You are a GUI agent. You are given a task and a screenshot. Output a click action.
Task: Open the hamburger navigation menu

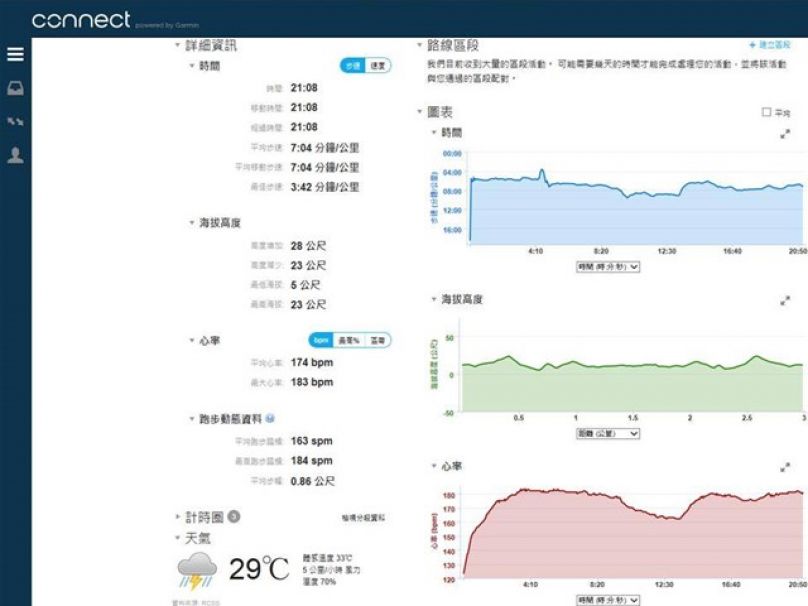pyautogui.click(x=15, y=55)
